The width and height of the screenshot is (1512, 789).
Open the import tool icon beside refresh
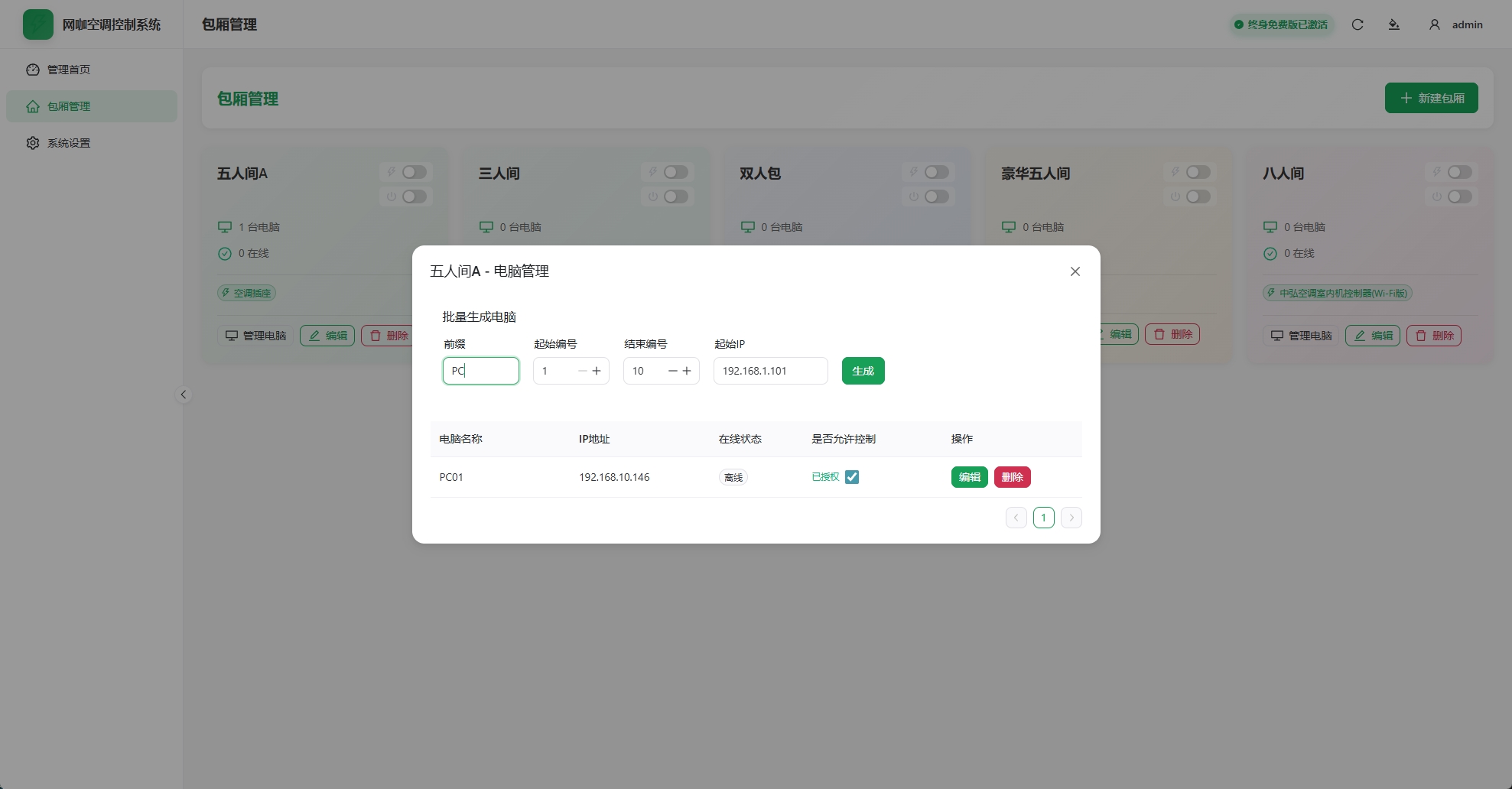point(1394,24)
